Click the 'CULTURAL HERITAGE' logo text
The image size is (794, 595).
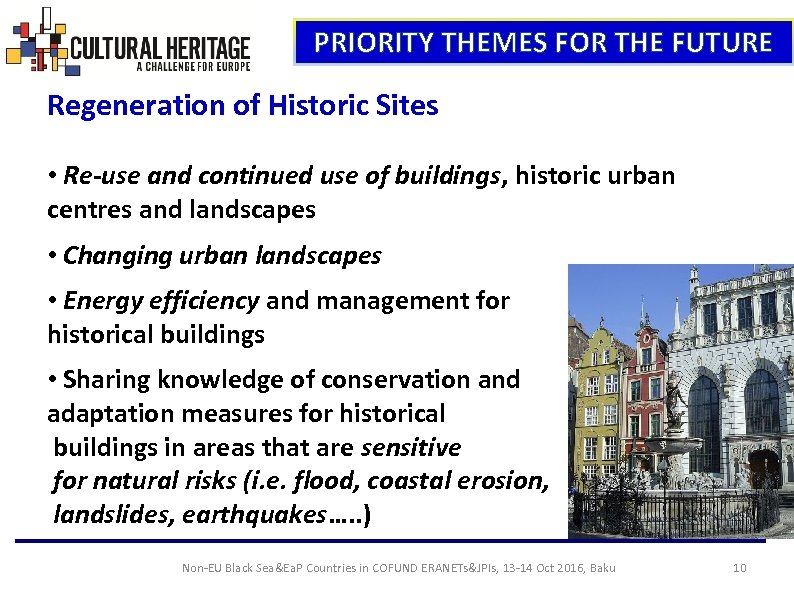click(x=161, y=49)
